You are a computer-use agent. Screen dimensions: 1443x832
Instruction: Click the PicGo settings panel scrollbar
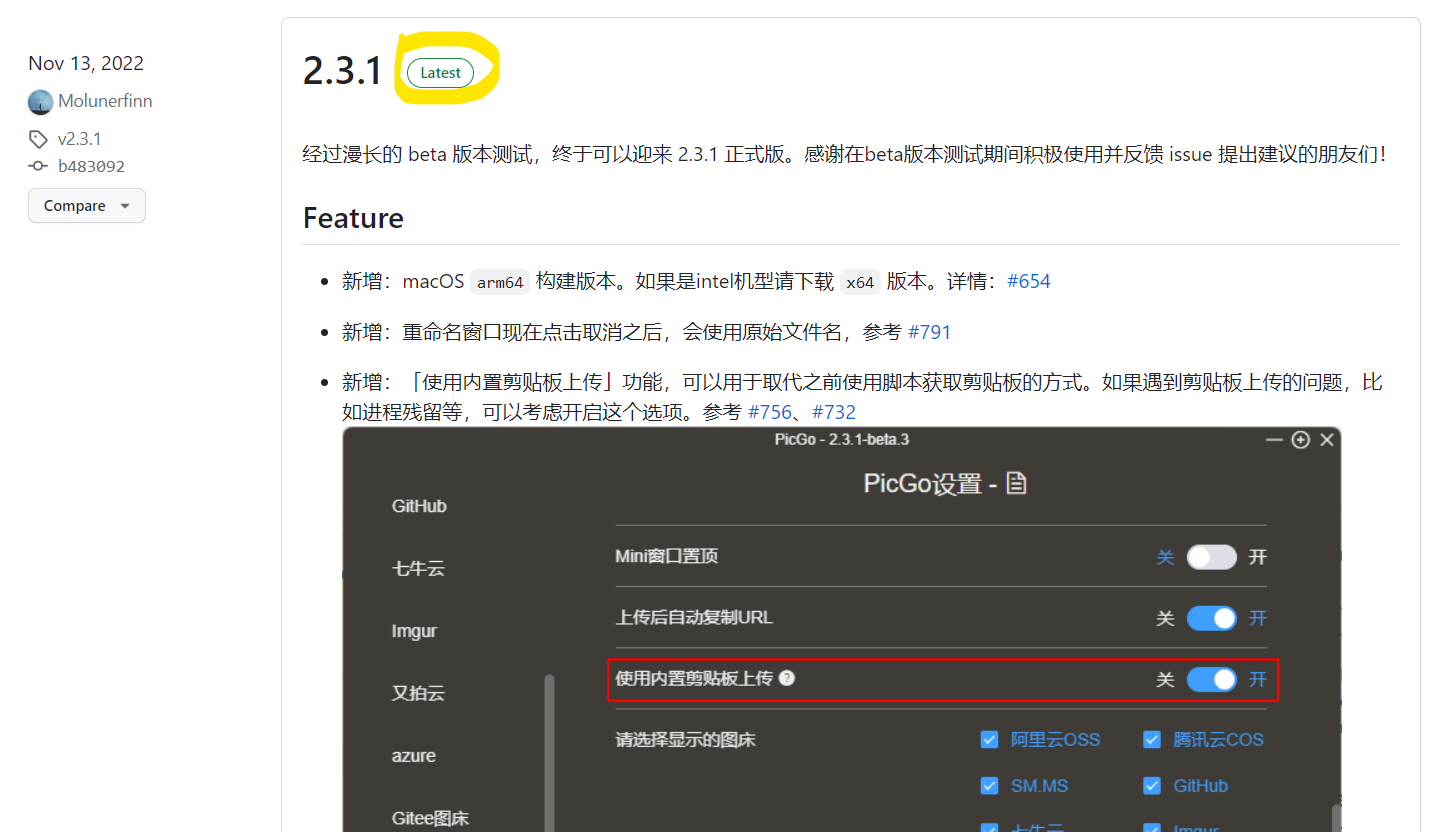(1335, 818)
